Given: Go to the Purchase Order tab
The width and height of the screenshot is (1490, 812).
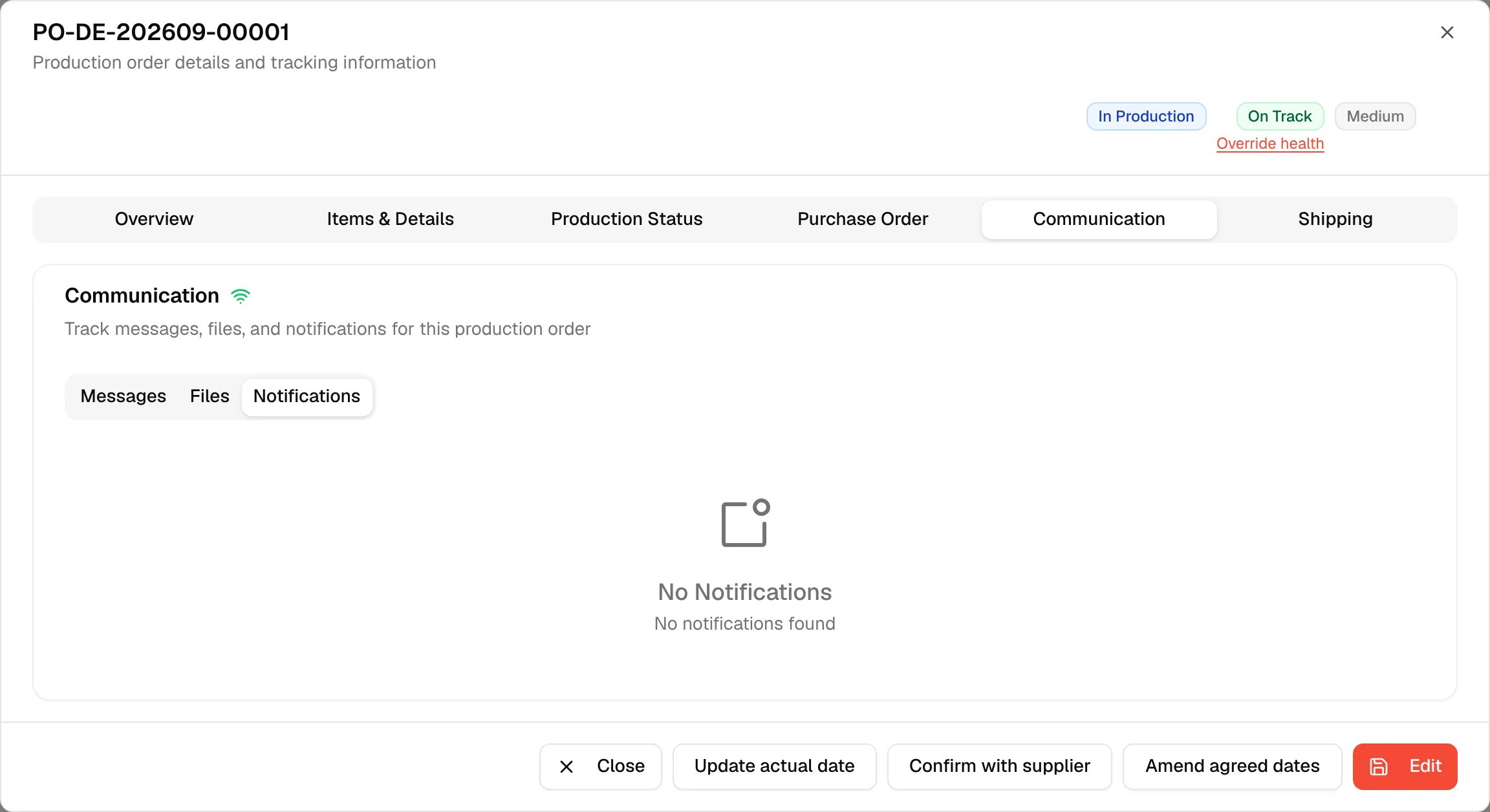Looking at the screenshot, I should pos(863,219).
